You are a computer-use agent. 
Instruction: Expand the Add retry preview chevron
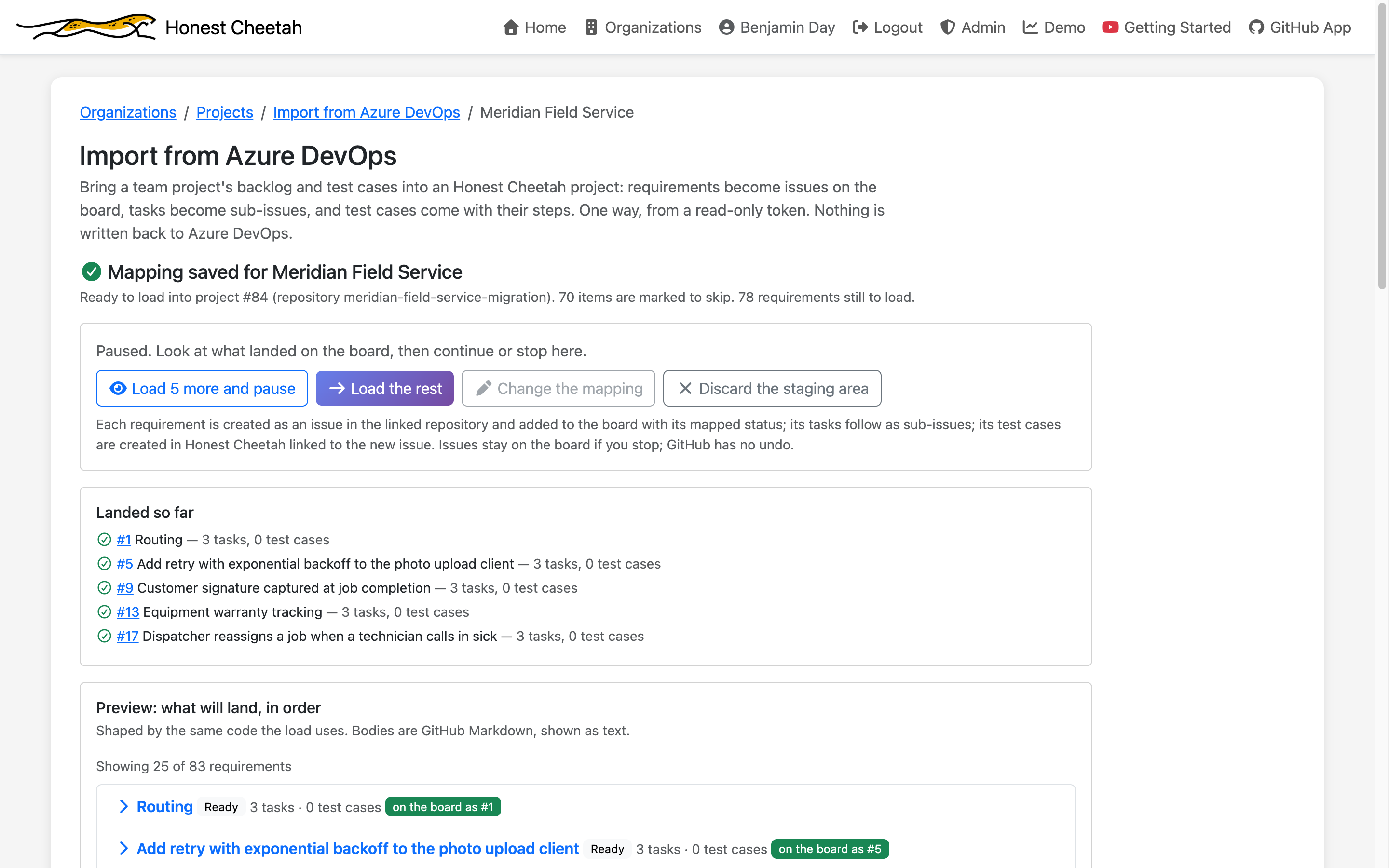point(123,849)
